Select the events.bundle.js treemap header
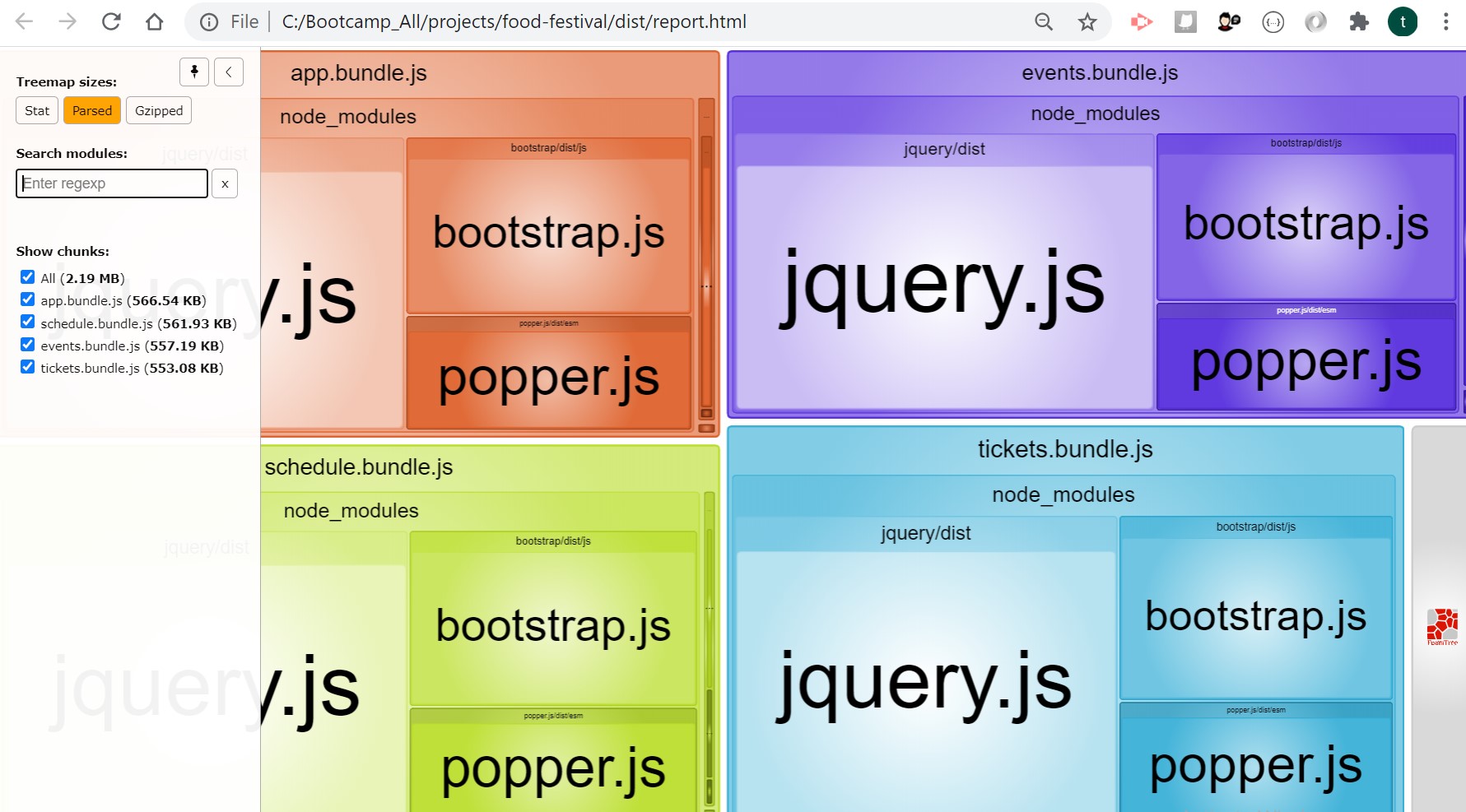 [1100, 72]
